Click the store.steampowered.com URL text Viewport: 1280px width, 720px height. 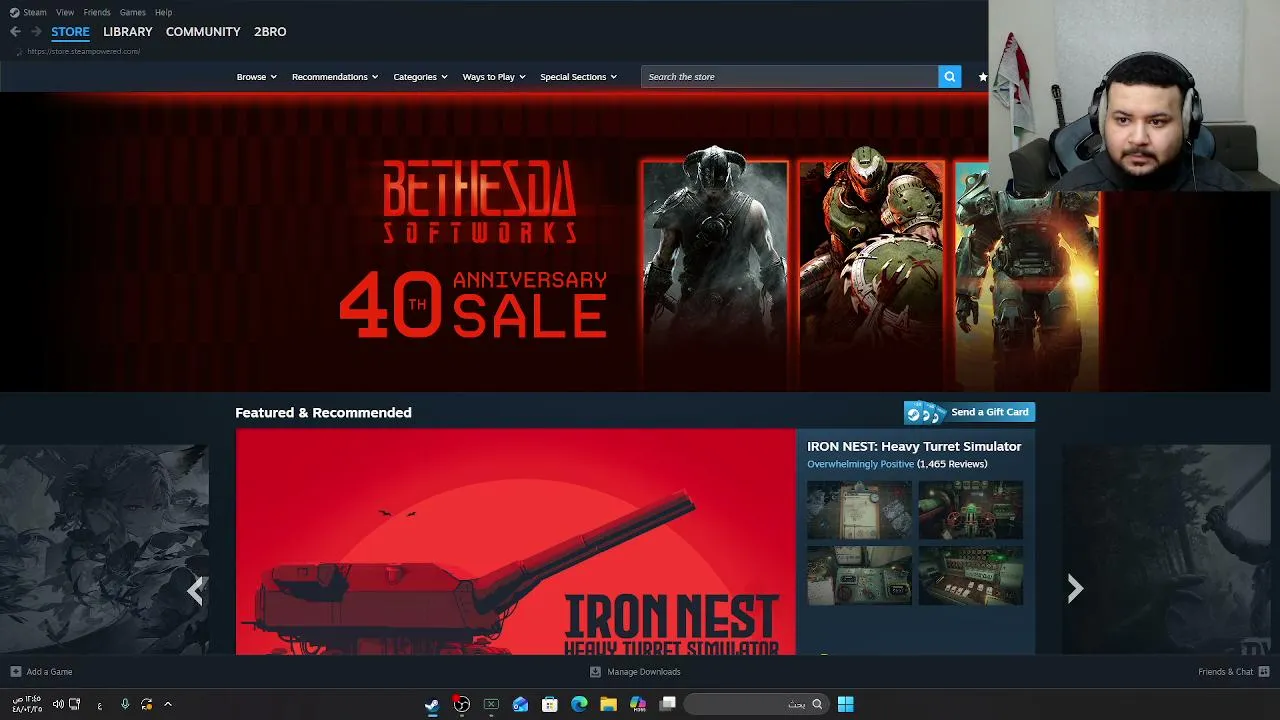[x=84, y=51]
